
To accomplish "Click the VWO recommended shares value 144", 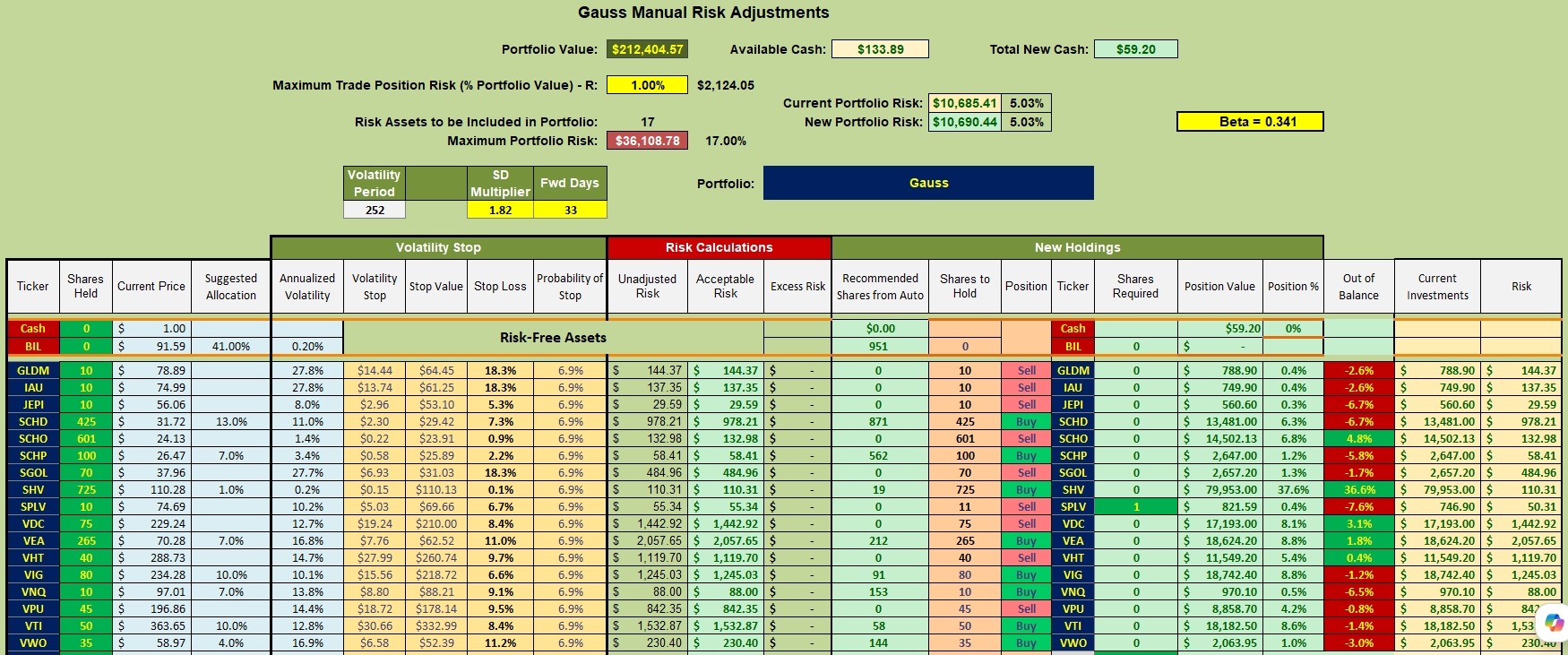I will pos(878,642).
